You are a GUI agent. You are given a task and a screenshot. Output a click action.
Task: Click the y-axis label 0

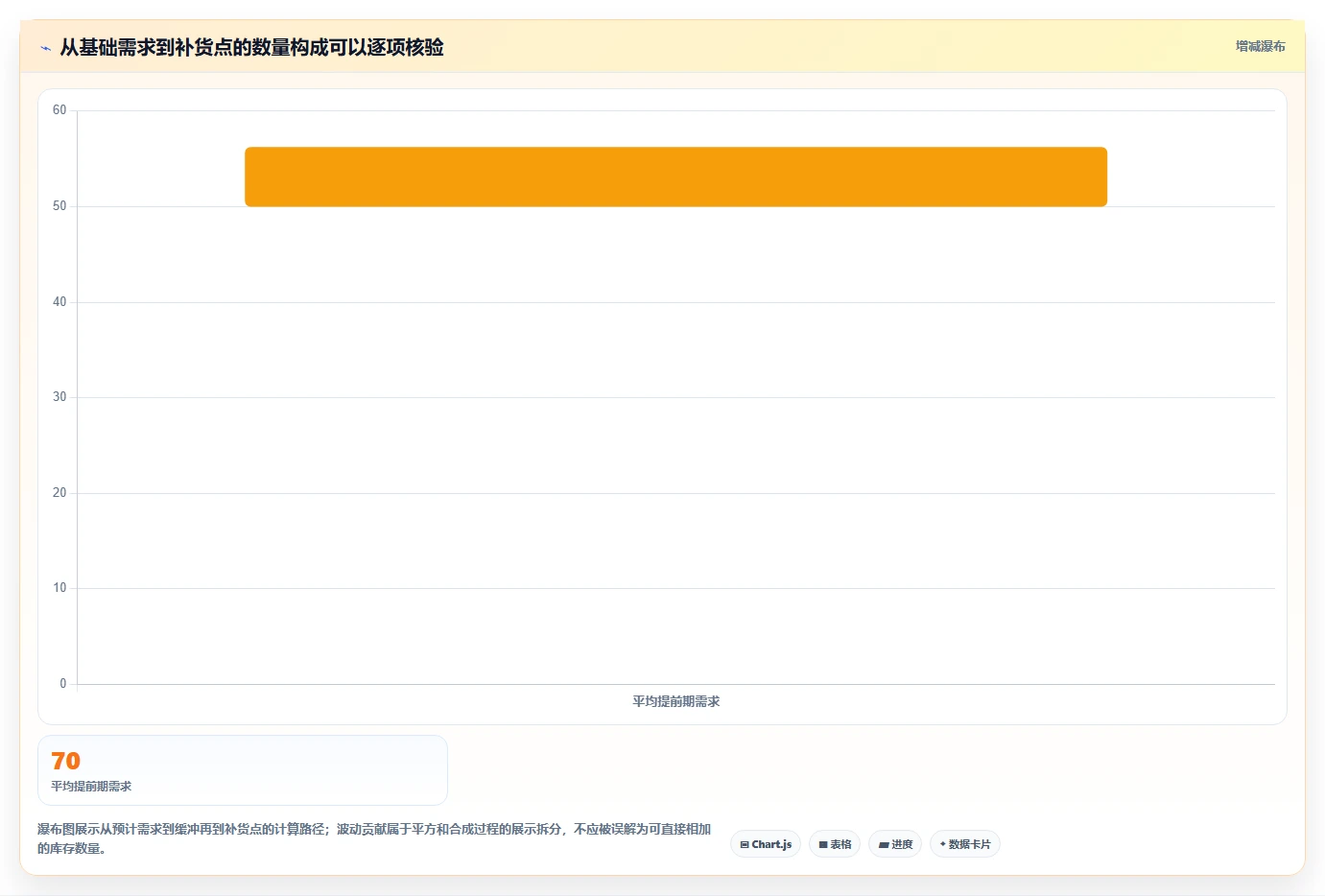pos(63,684)
